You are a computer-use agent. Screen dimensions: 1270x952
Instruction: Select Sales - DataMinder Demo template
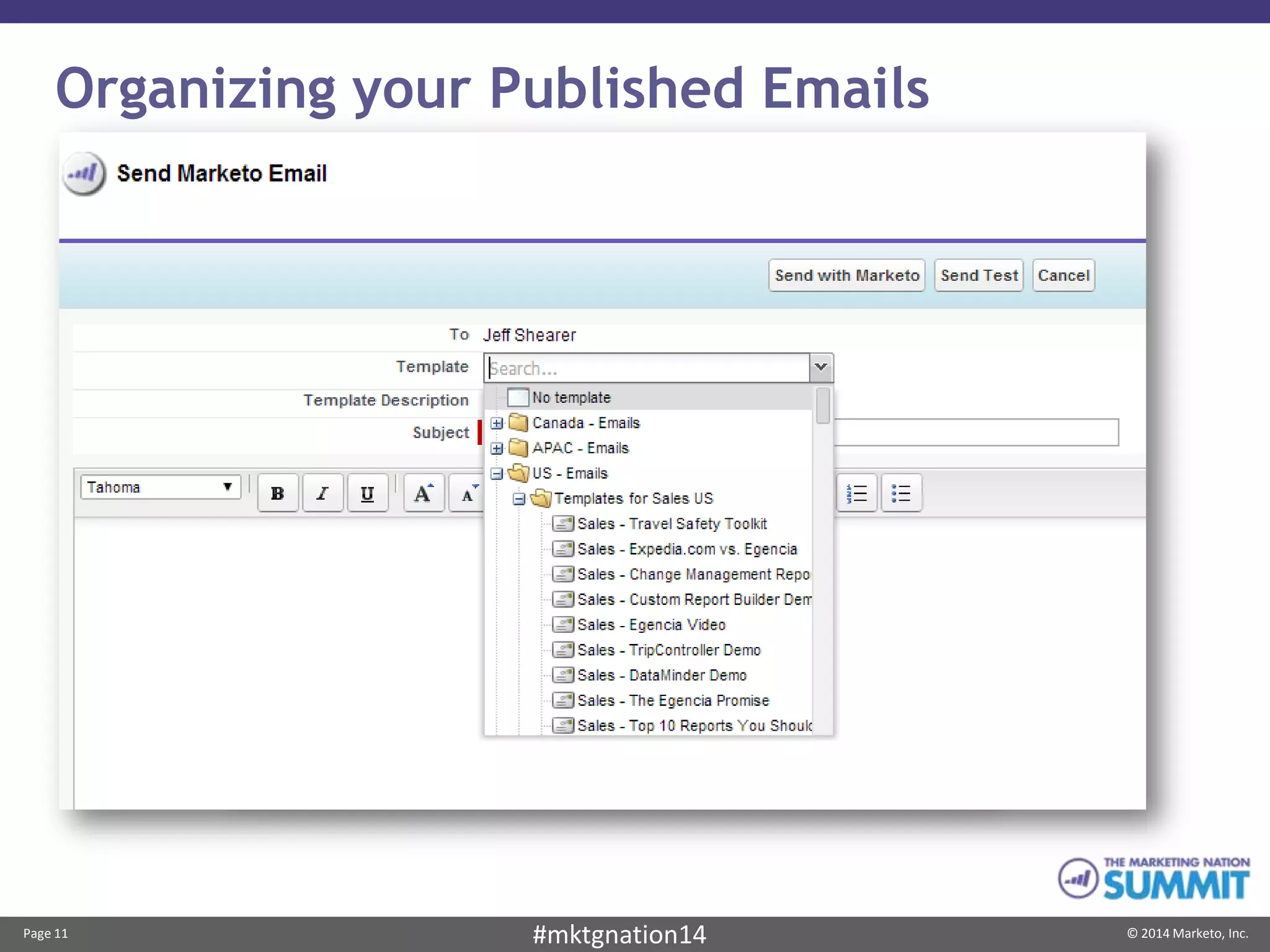[662, 675]
